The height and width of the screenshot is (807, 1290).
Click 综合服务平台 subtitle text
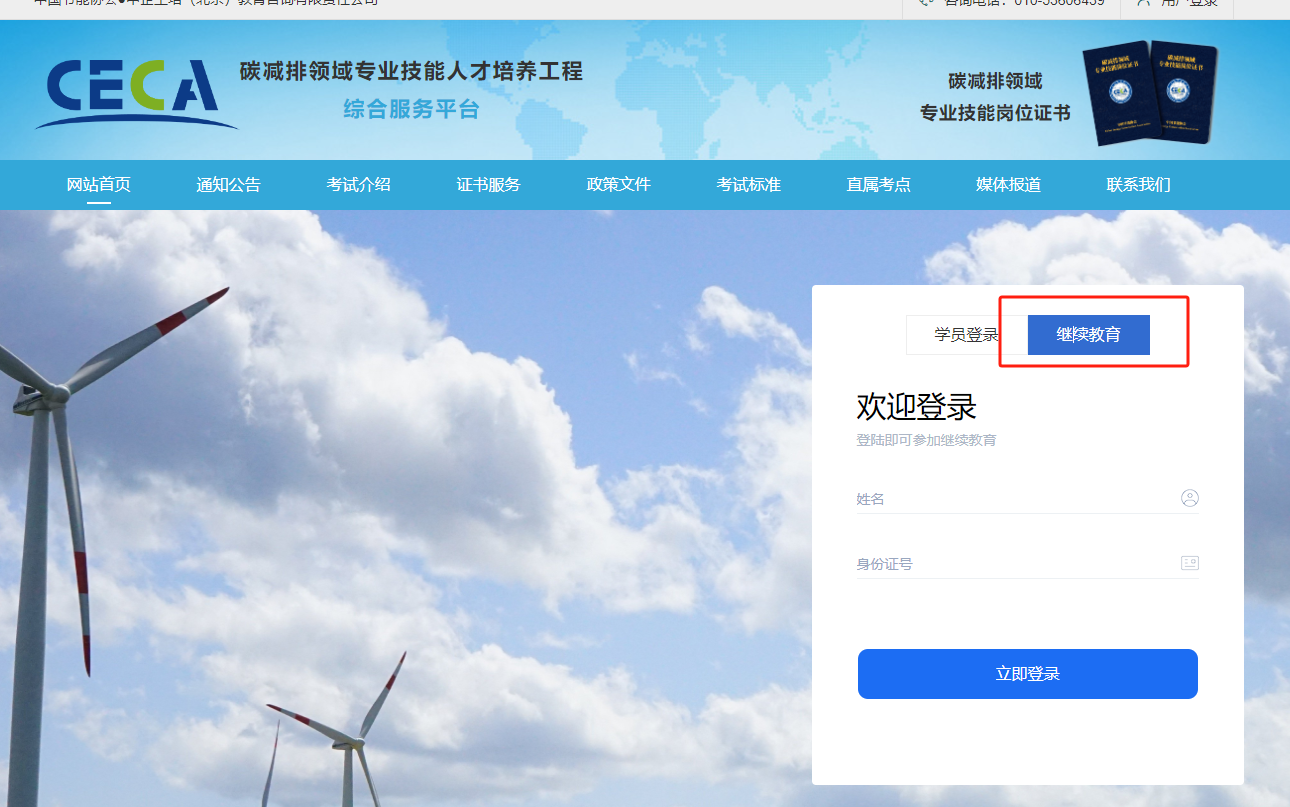[412, 109]
